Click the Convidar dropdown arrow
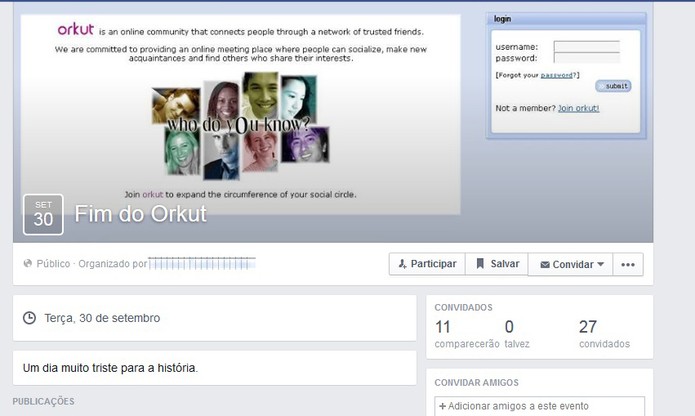This screenshot has width=695, height=416. point(601,264)
